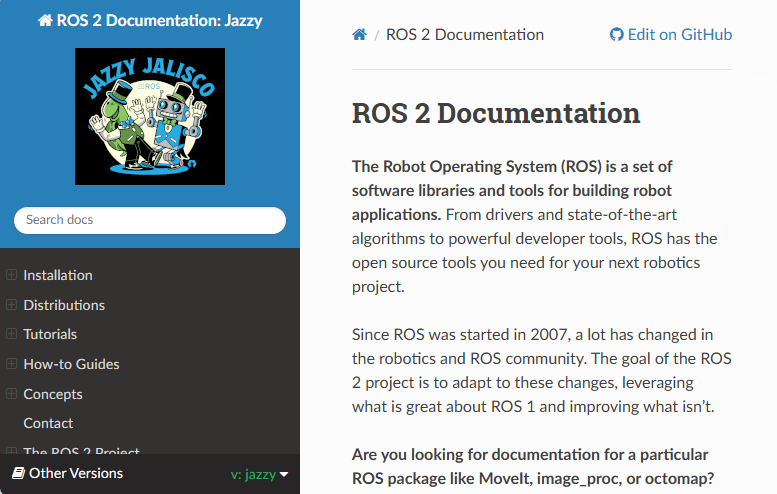Click the book icon beside Other Versions
777x494 pixels.
[x=18, y=473]
